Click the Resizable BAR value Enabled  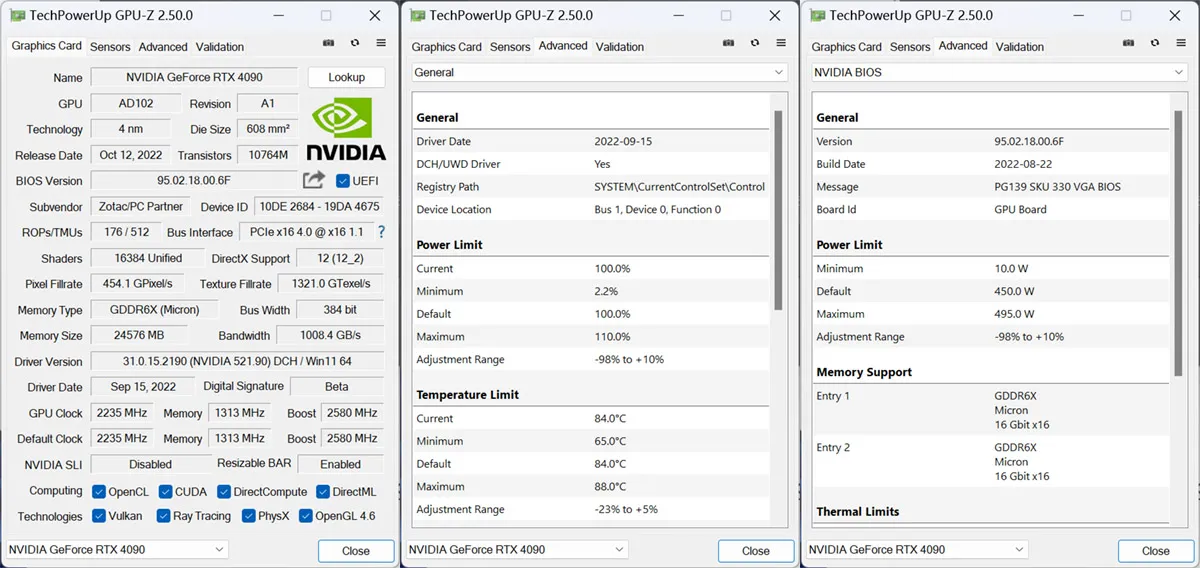coord(341,464)
